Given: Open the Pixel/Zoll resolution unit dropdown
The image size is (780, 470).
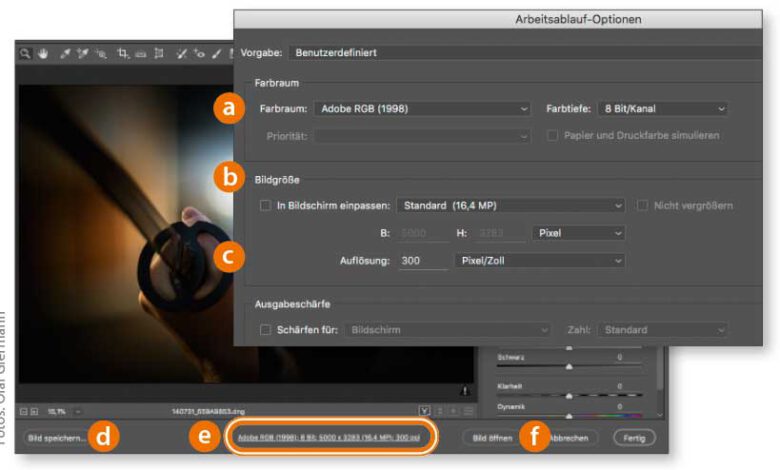Looking at the screenshot, I should (538, 260).
